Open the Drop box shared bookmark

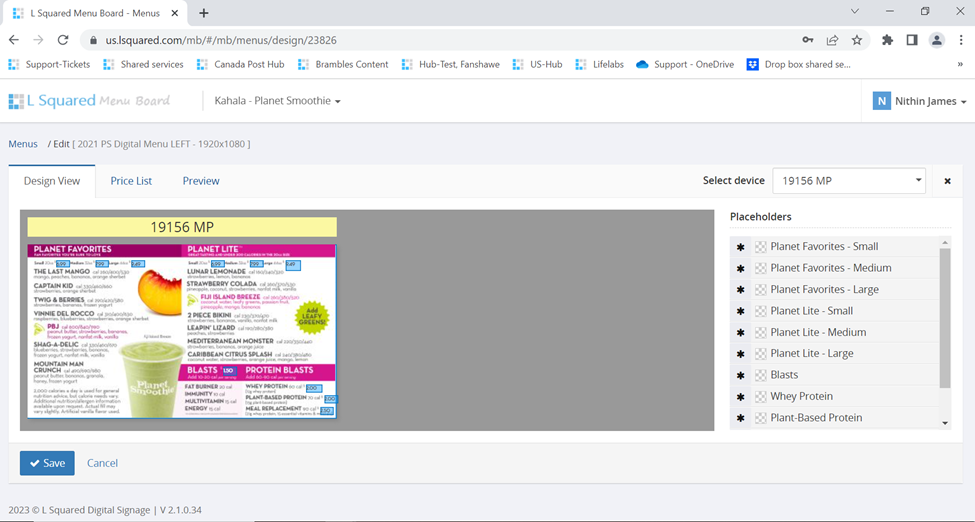click(798, 64)
